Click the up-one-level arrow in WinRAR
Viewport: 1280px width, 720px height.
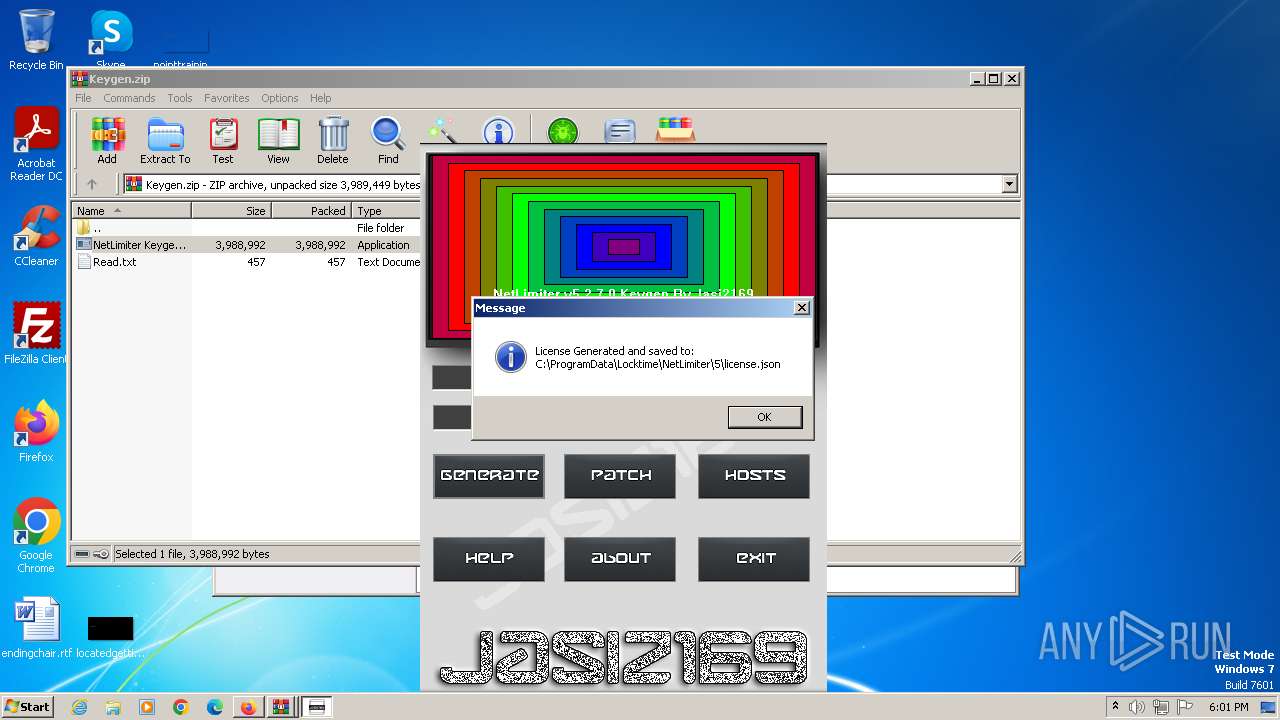pyautogui.click(x=92, y=184)
